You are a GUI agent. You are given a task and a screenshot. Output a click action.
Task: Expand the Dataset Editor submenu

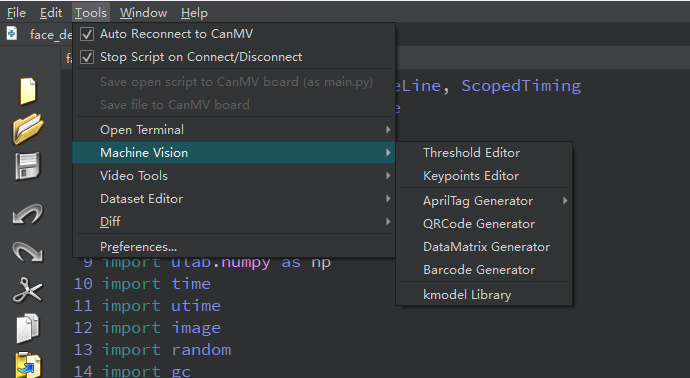234,198
